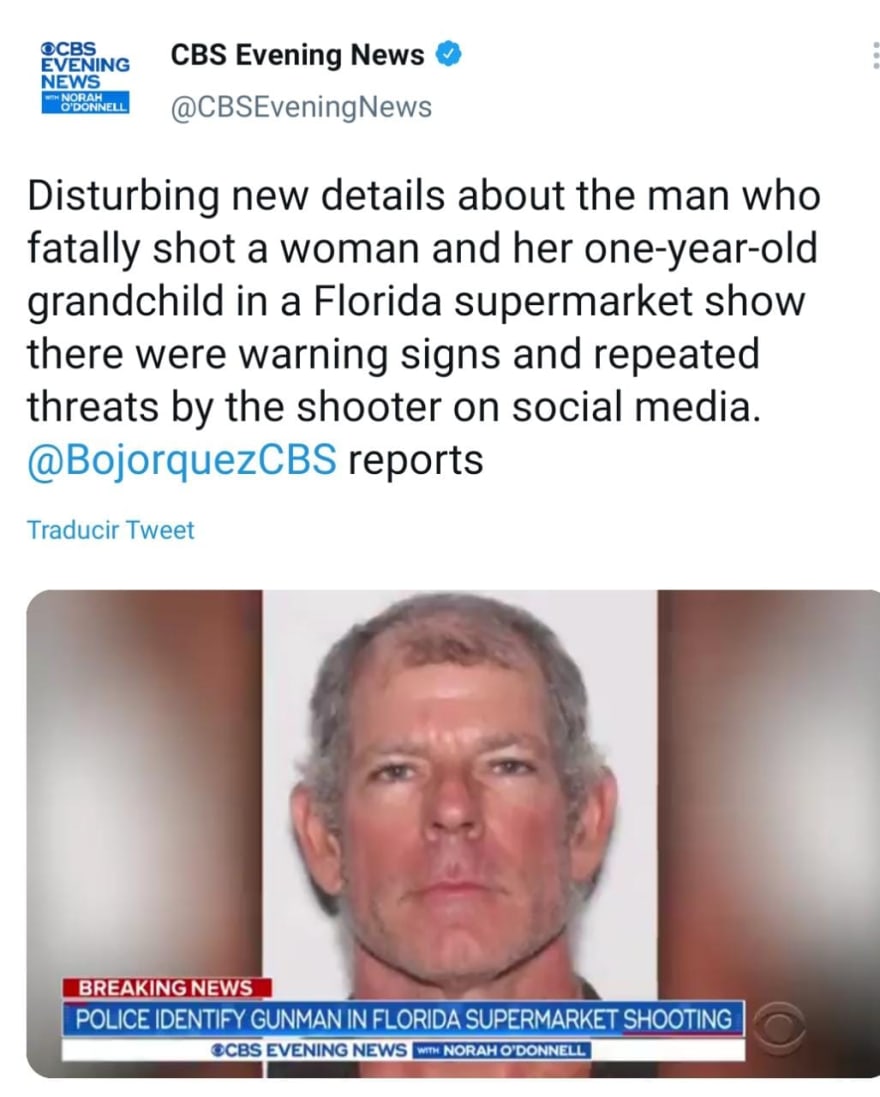Click the red BREAKING NEWS banner
This screenshot has height=1097, width=880.
coord(166,987)
